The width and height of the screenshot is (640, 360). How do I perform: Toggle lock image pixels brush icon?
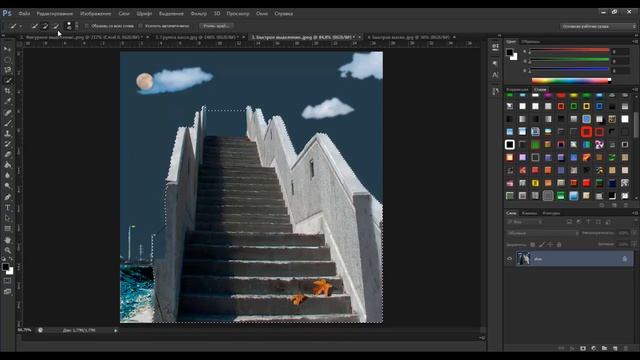click(542, 244)
